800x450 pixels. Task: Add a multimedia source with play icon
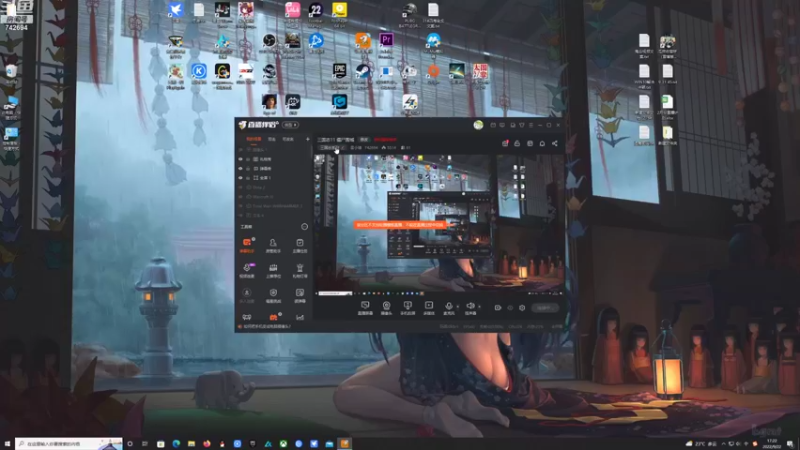pos(429,307)
